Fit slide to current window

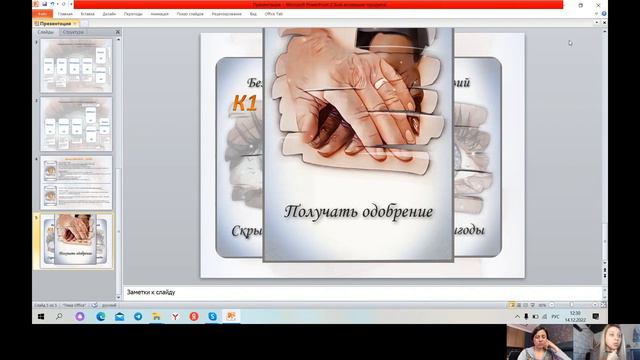pyautogui.click(x=603, y=305)
